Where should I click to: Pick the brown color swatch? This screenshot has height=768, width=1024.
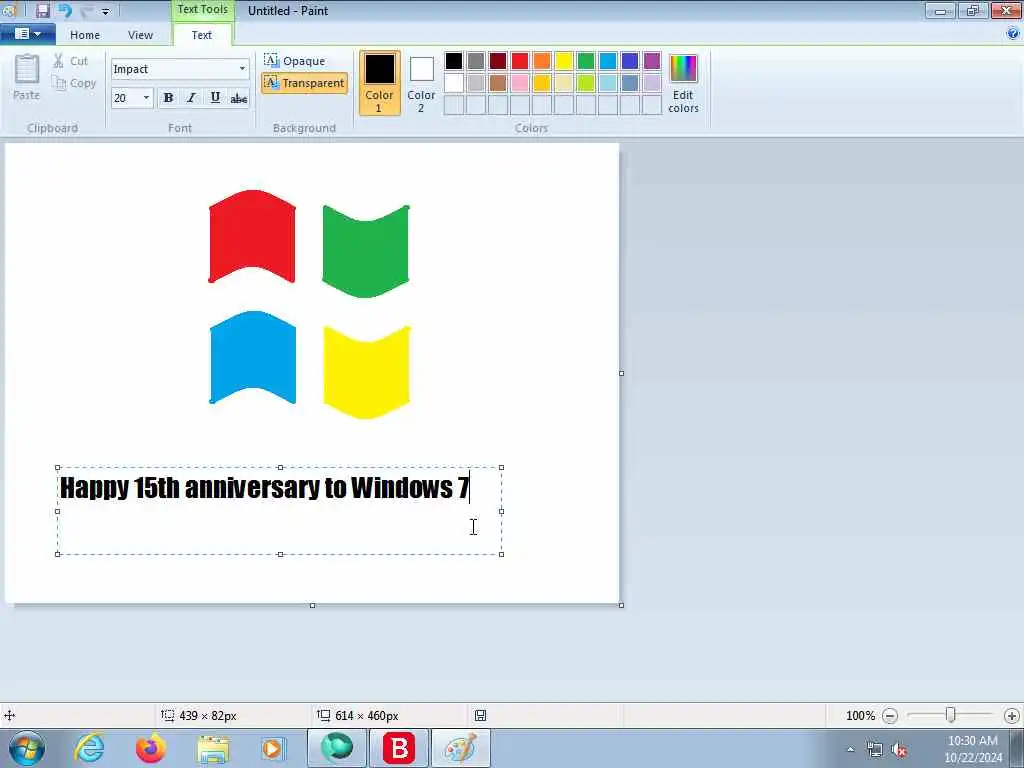498,83
